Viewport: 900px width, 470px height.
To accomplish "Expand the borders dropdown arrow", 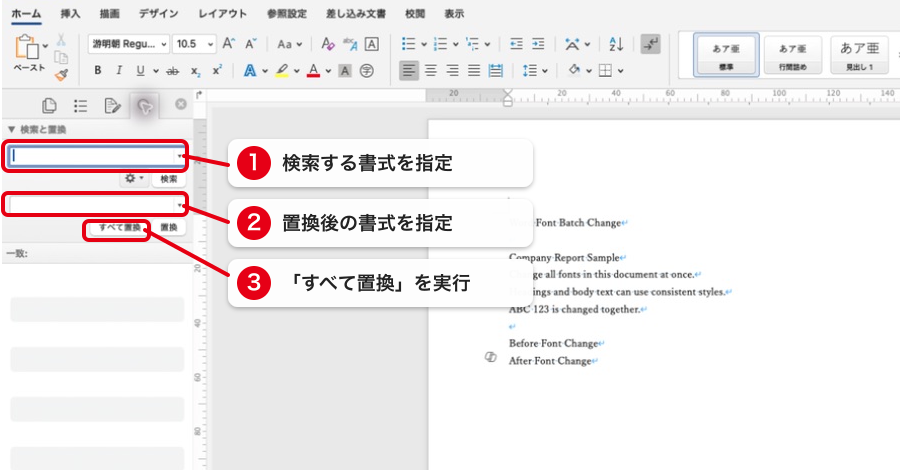I will click(x=620, y=71).
